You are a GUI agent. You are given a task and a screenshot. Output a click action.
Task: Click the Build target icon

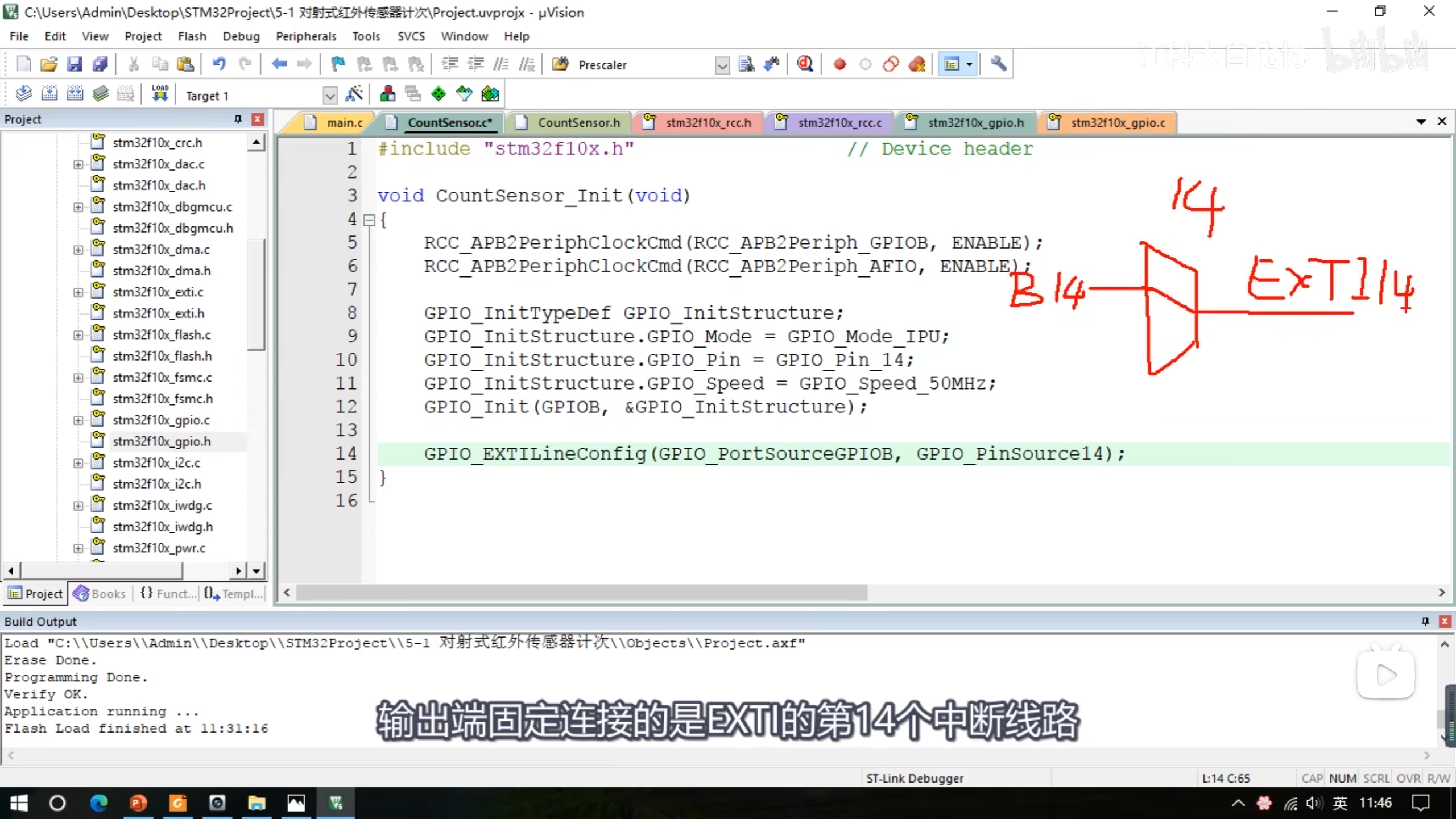[49, 94]
